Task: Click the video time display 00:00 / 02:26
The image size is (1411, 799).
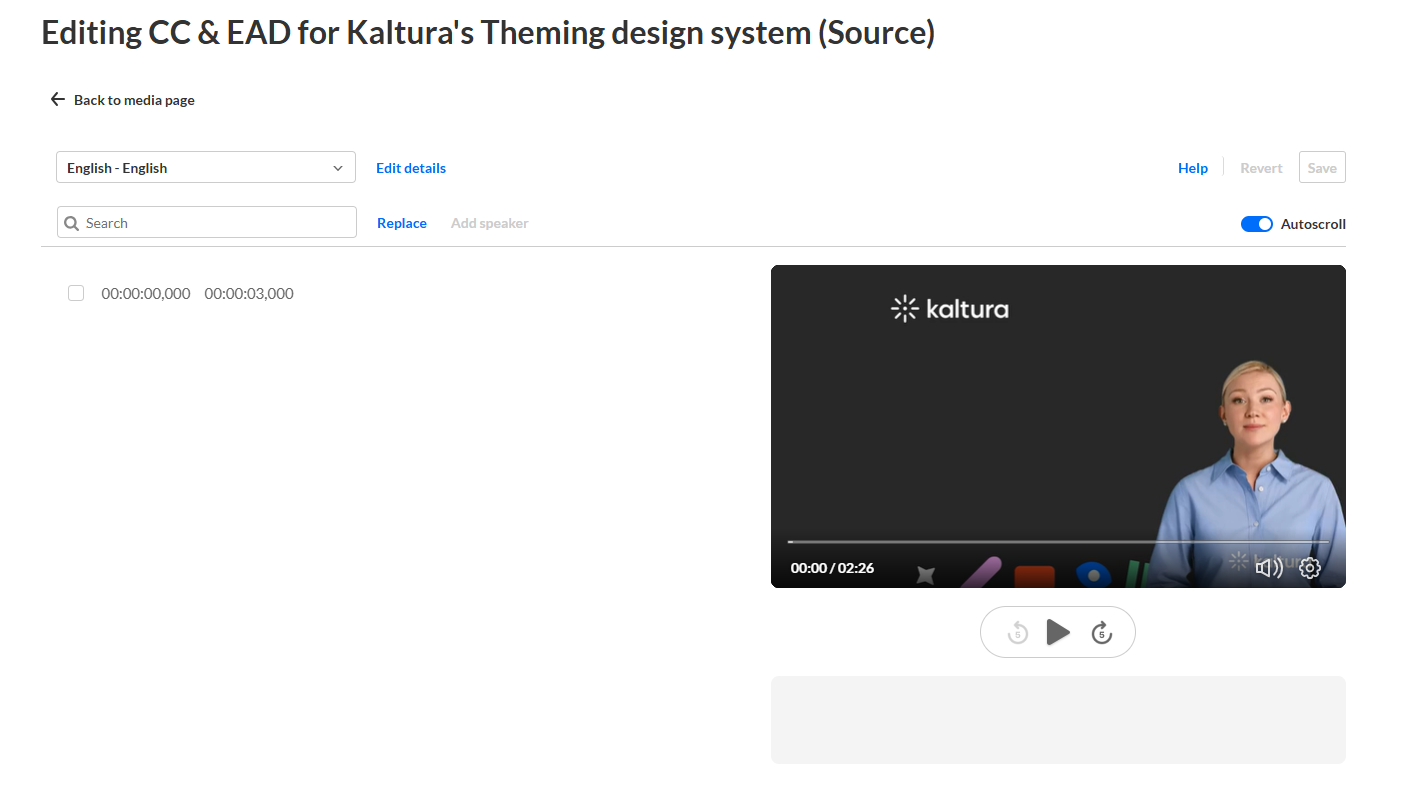Action: pos(832,568)
